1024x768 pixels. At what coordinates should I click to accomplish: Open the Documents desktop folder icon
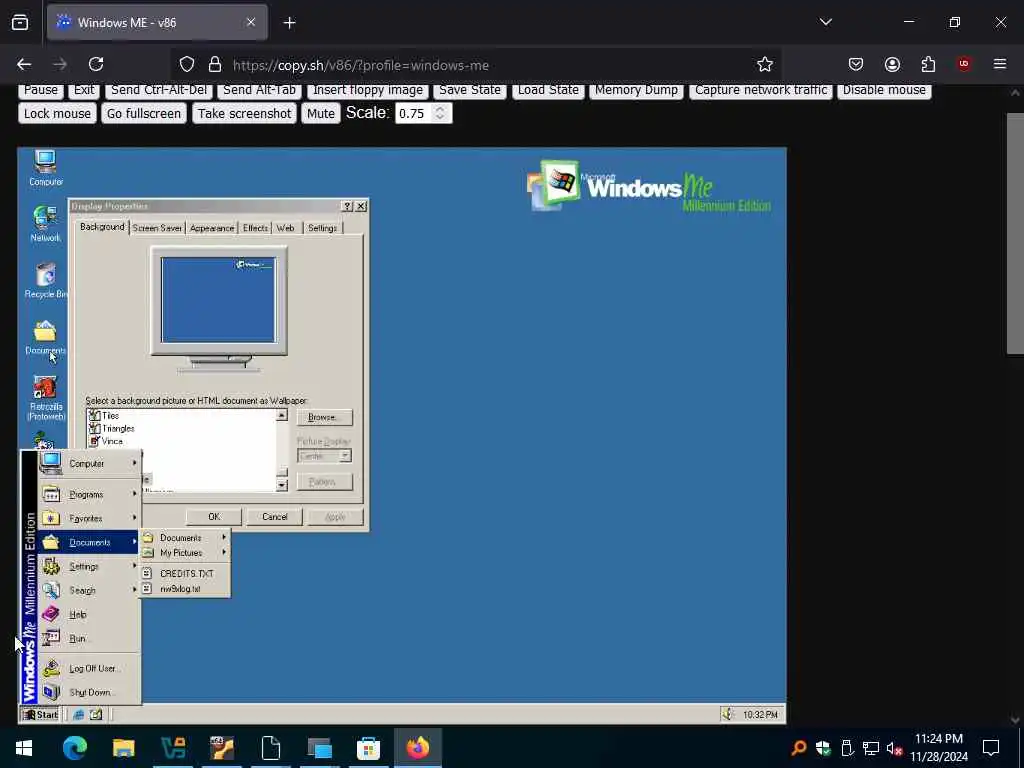(45, 337)
